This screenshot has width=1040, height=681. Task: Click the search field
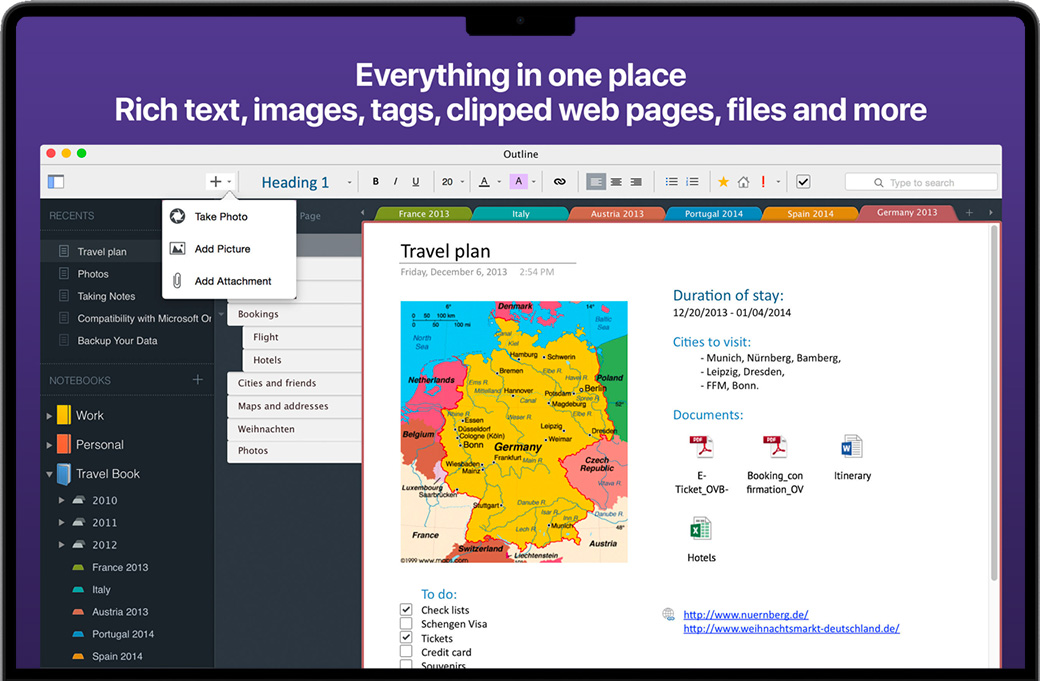930,182
